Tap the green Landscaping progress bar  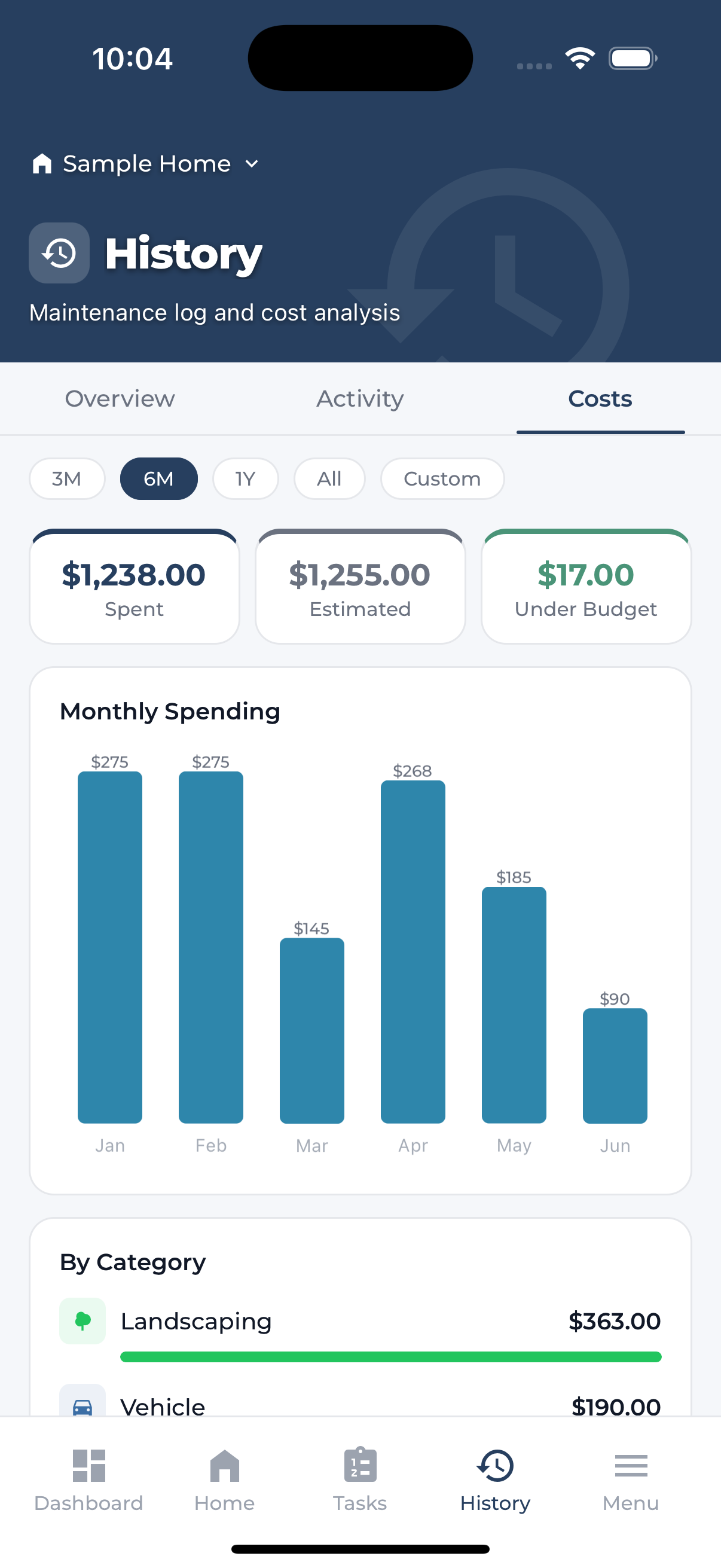coord(390,1357)
